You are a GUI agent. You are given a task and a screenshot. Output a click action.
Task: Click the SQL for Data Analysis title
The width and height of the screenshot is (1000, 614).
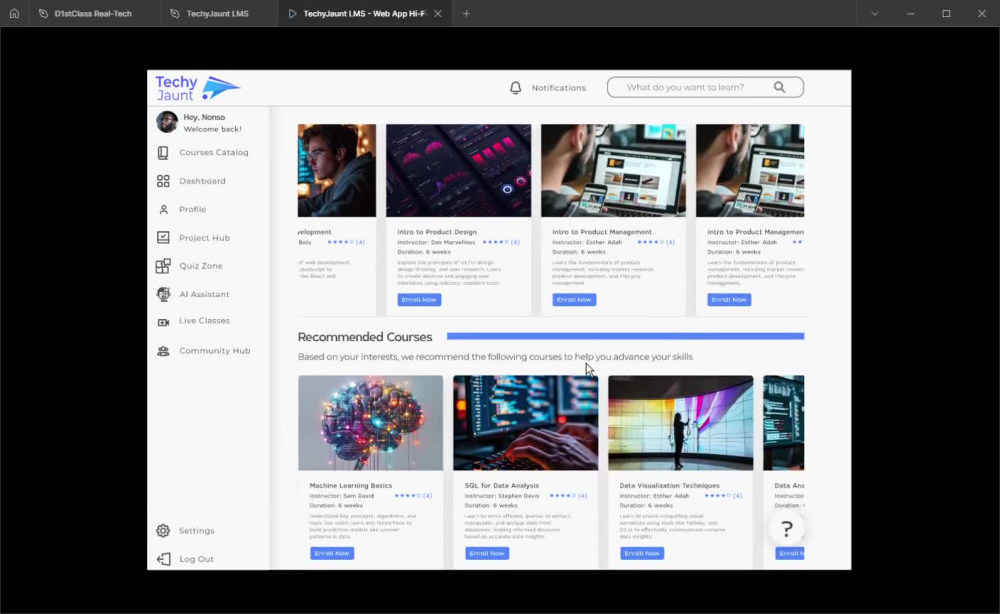[x=502, y=485]
